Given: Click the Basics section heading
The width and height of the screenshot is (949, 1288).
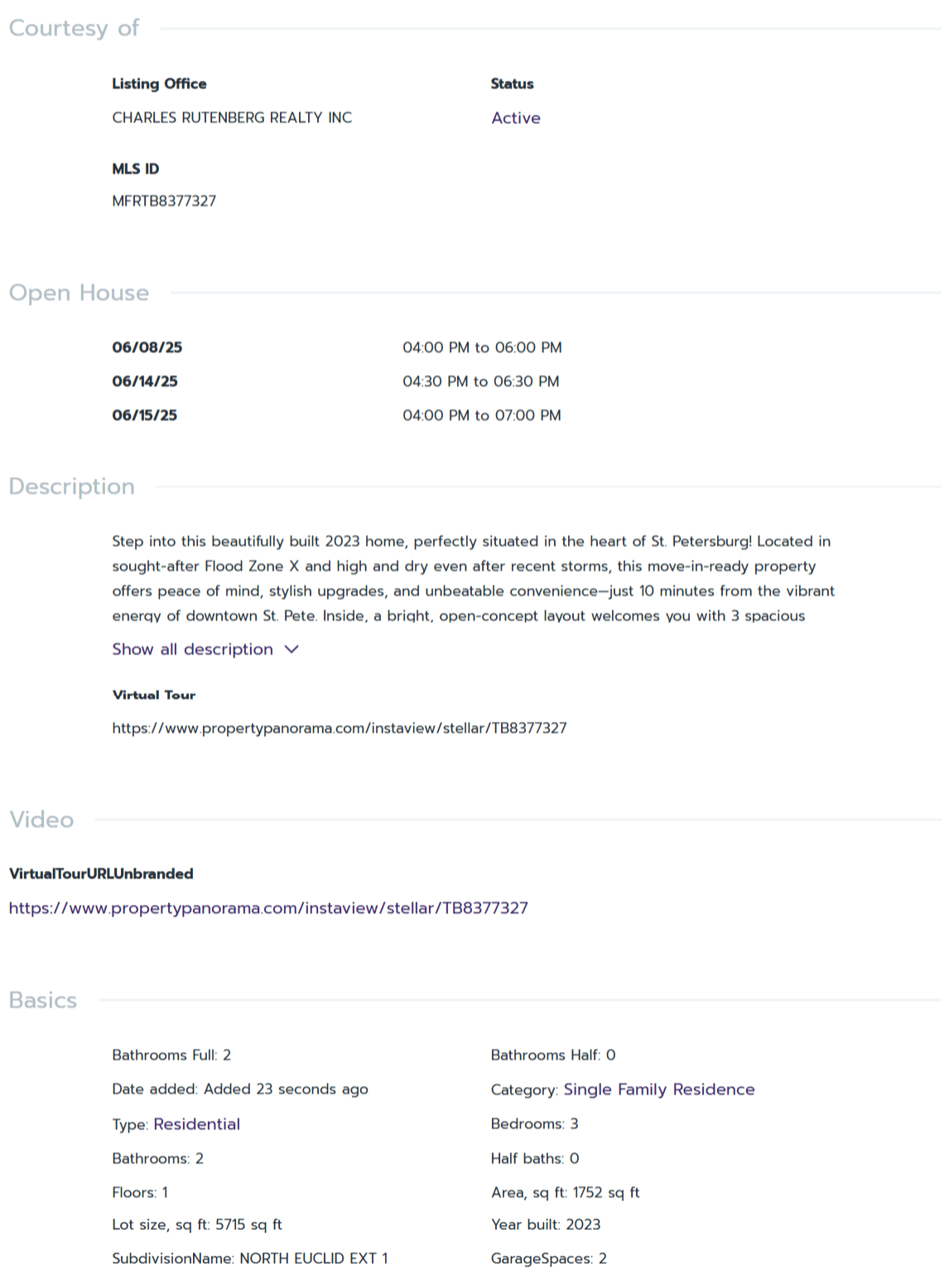Looking at the screenshot, I should 43,1001.
